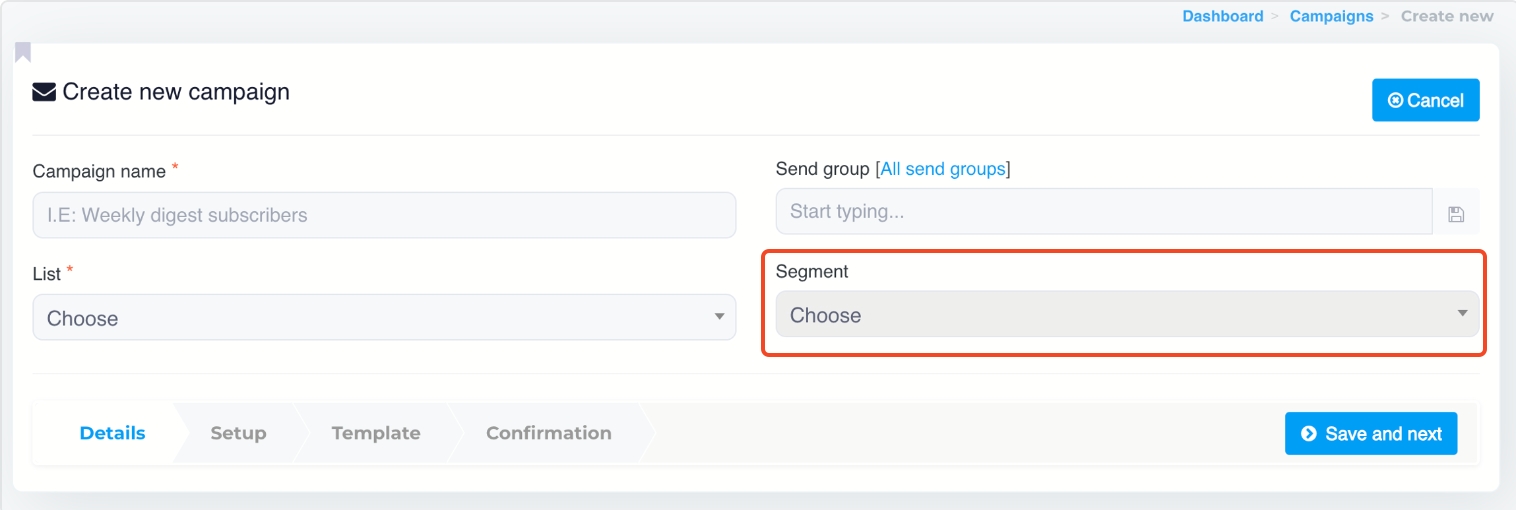Open the List dropdown

384,318
